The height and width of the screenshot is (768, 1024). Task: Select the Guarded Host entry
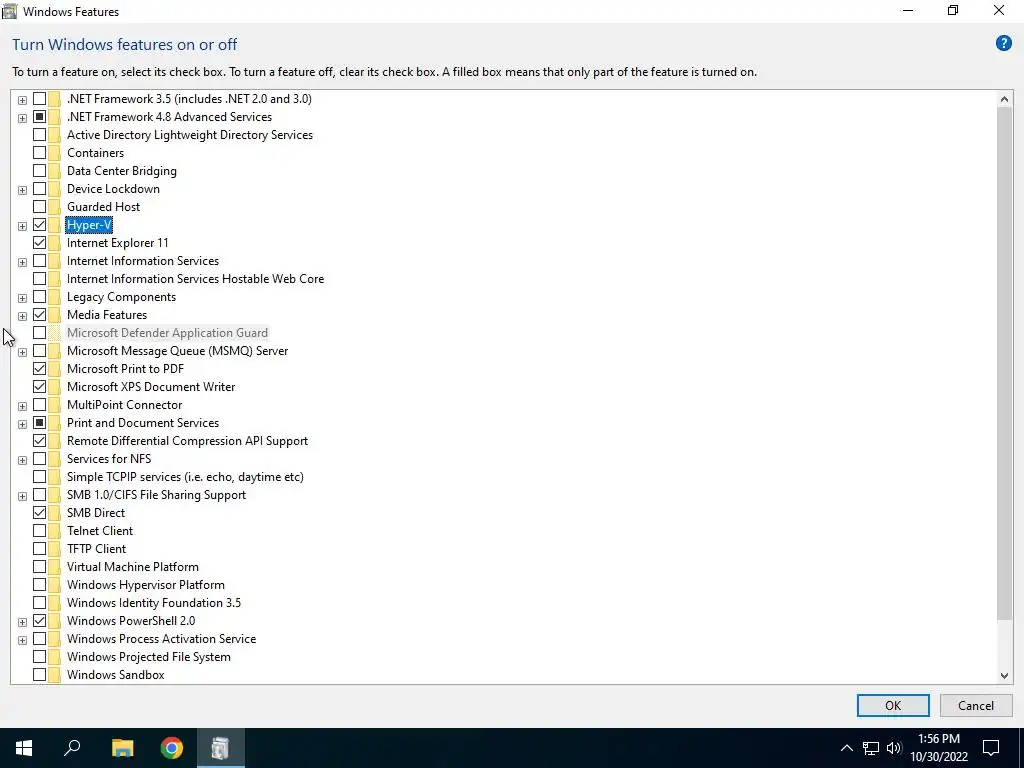[x=103, y=207]
